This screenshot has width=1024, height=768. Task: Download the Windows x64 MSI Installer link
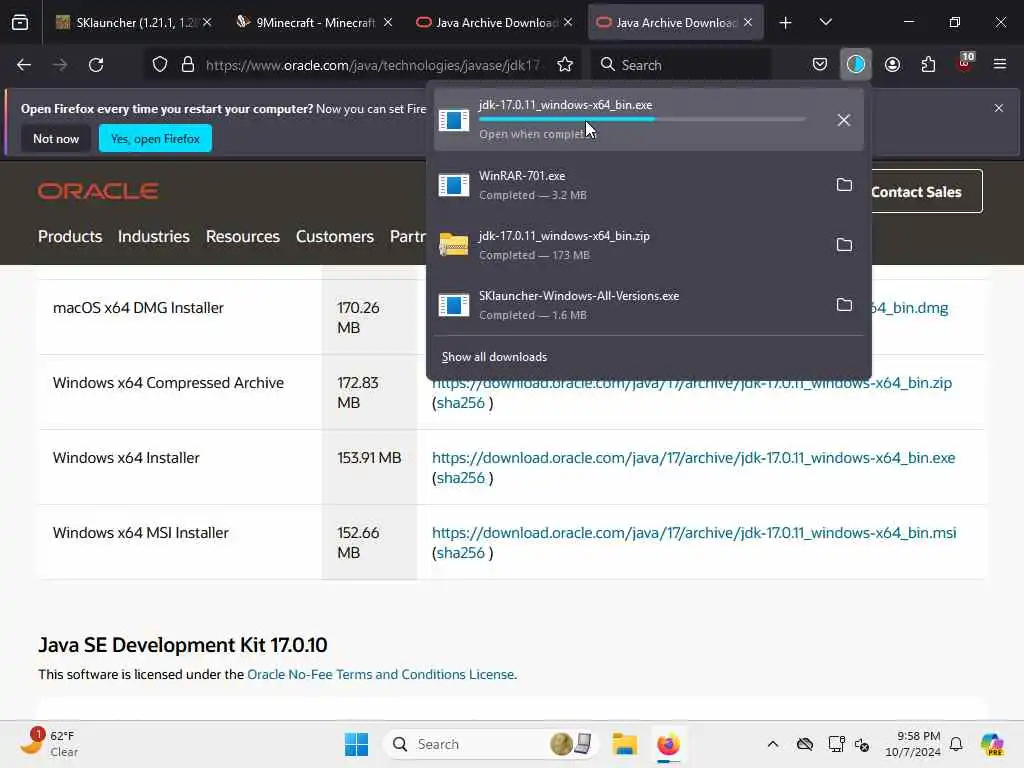point(694,533)
